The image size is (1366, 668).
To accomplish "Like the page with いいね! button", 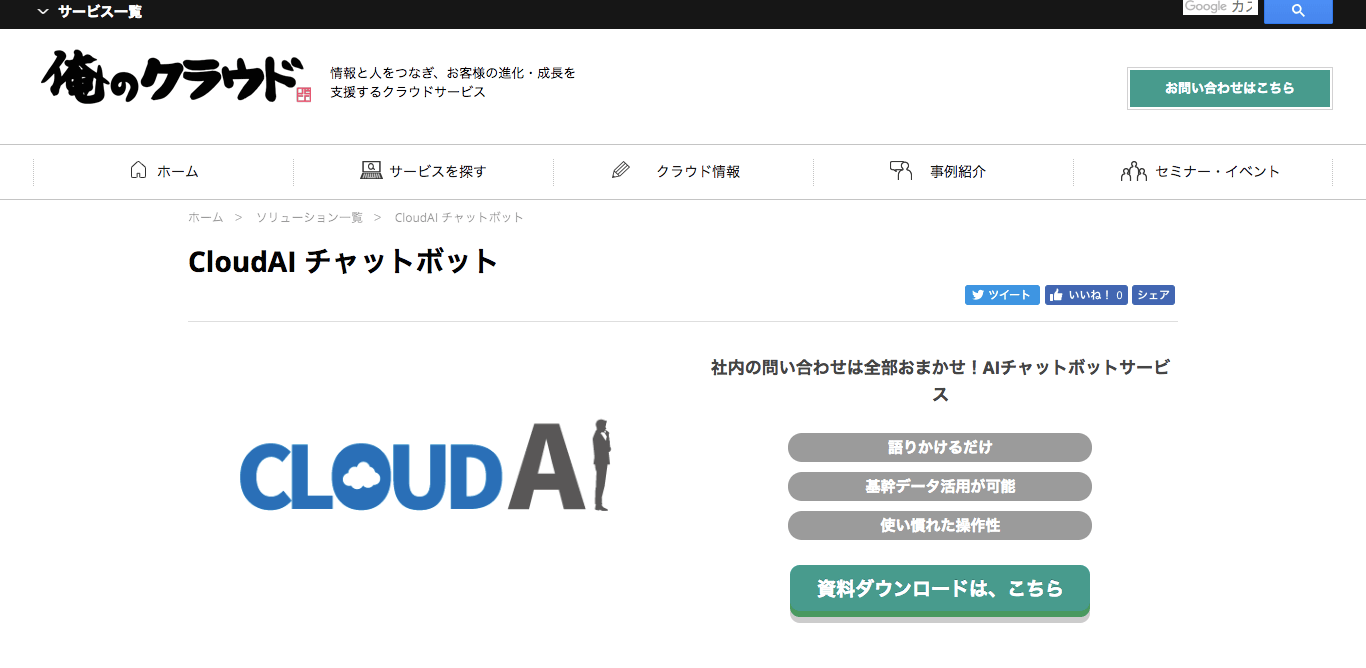I will click(x=1086, y=295).
